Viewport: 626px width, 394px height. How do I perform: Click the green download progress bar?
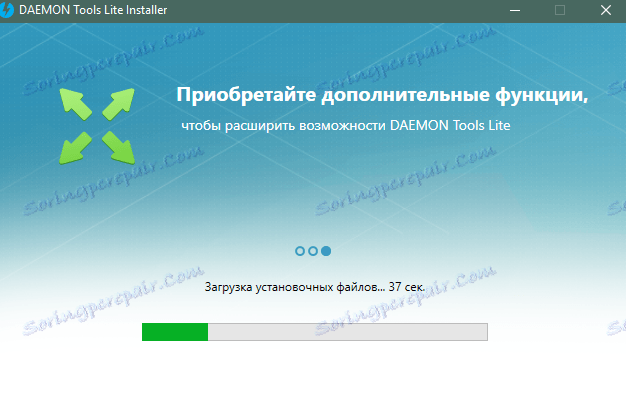315,332
